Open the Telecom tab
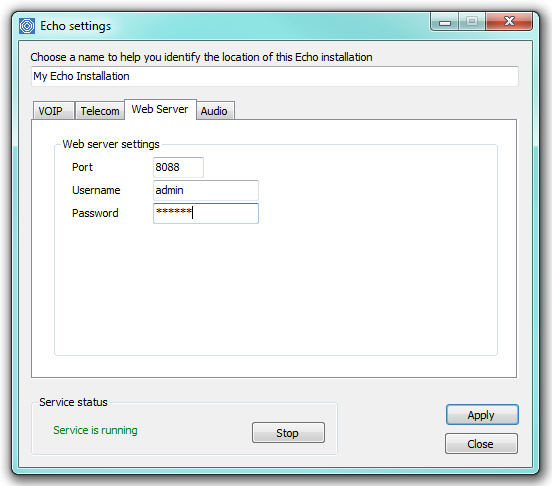 100,111
